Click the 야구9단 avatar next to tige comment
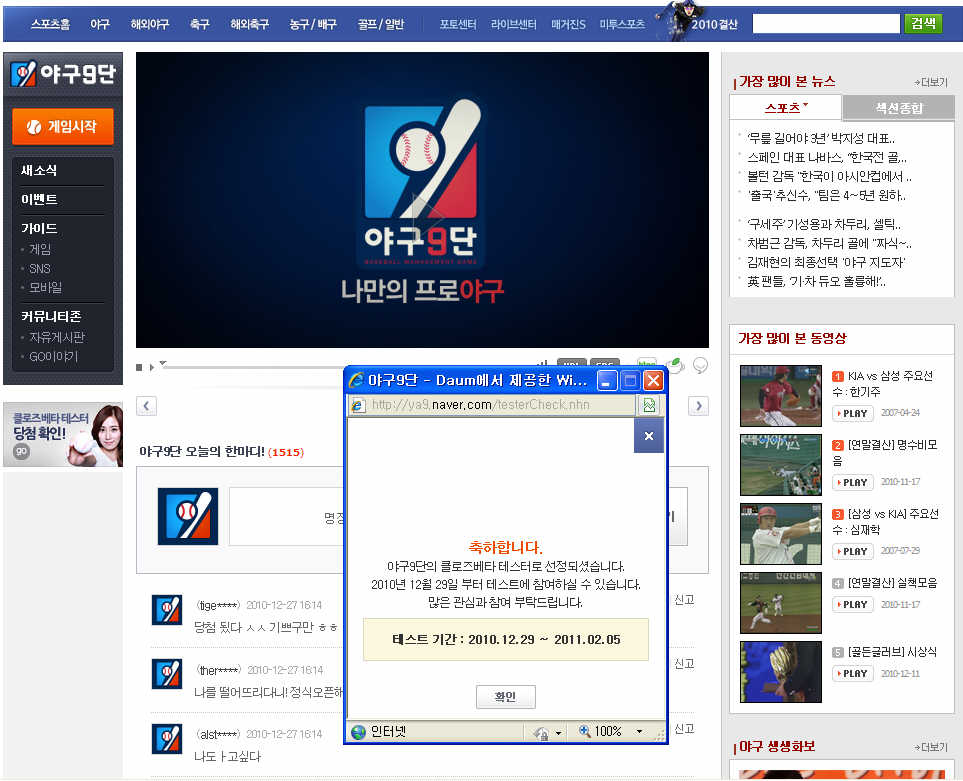Screen dimensions: 963x781 click(x=167, y=610)
